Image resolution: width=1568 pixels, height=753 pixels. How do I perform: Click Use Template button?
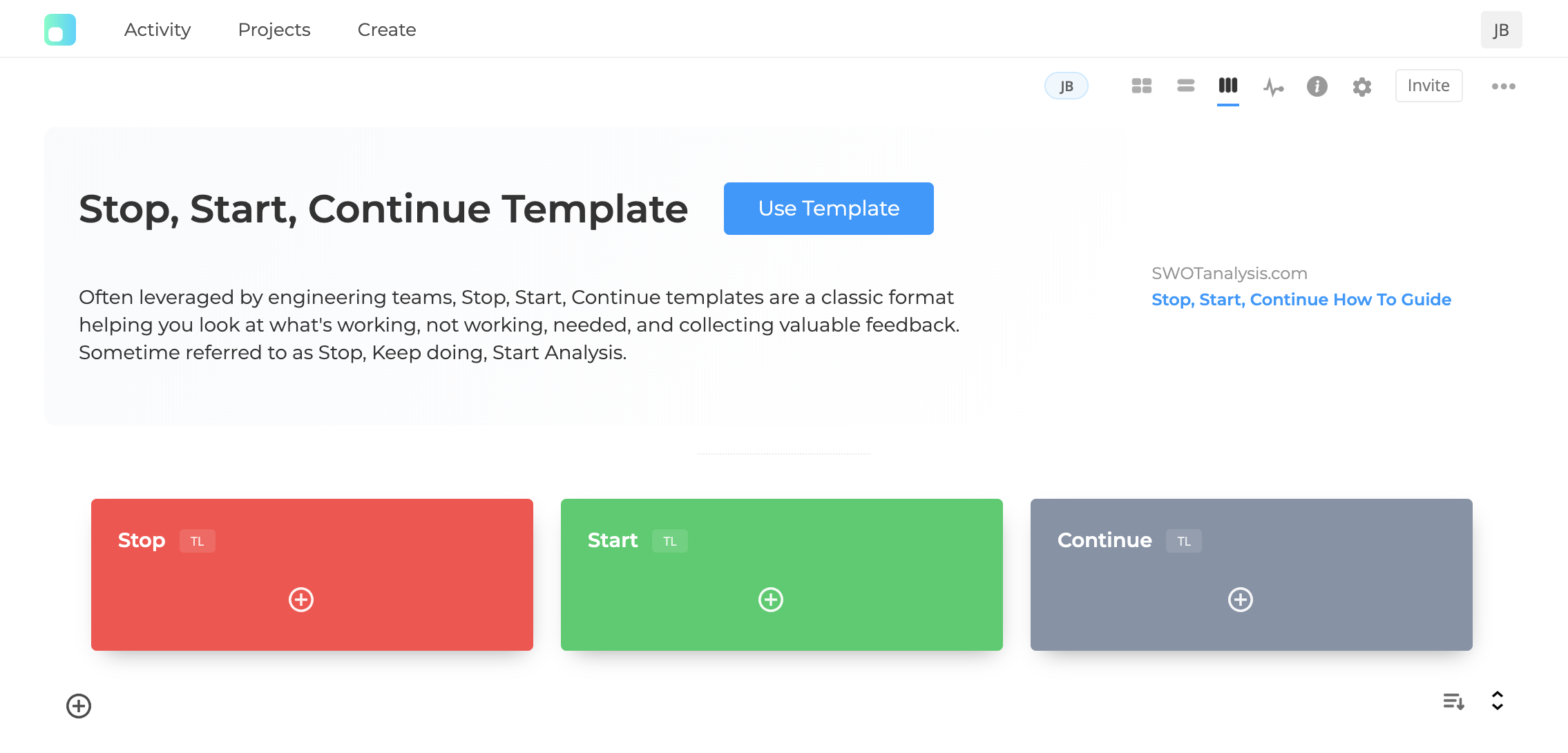tap(828, 208)
